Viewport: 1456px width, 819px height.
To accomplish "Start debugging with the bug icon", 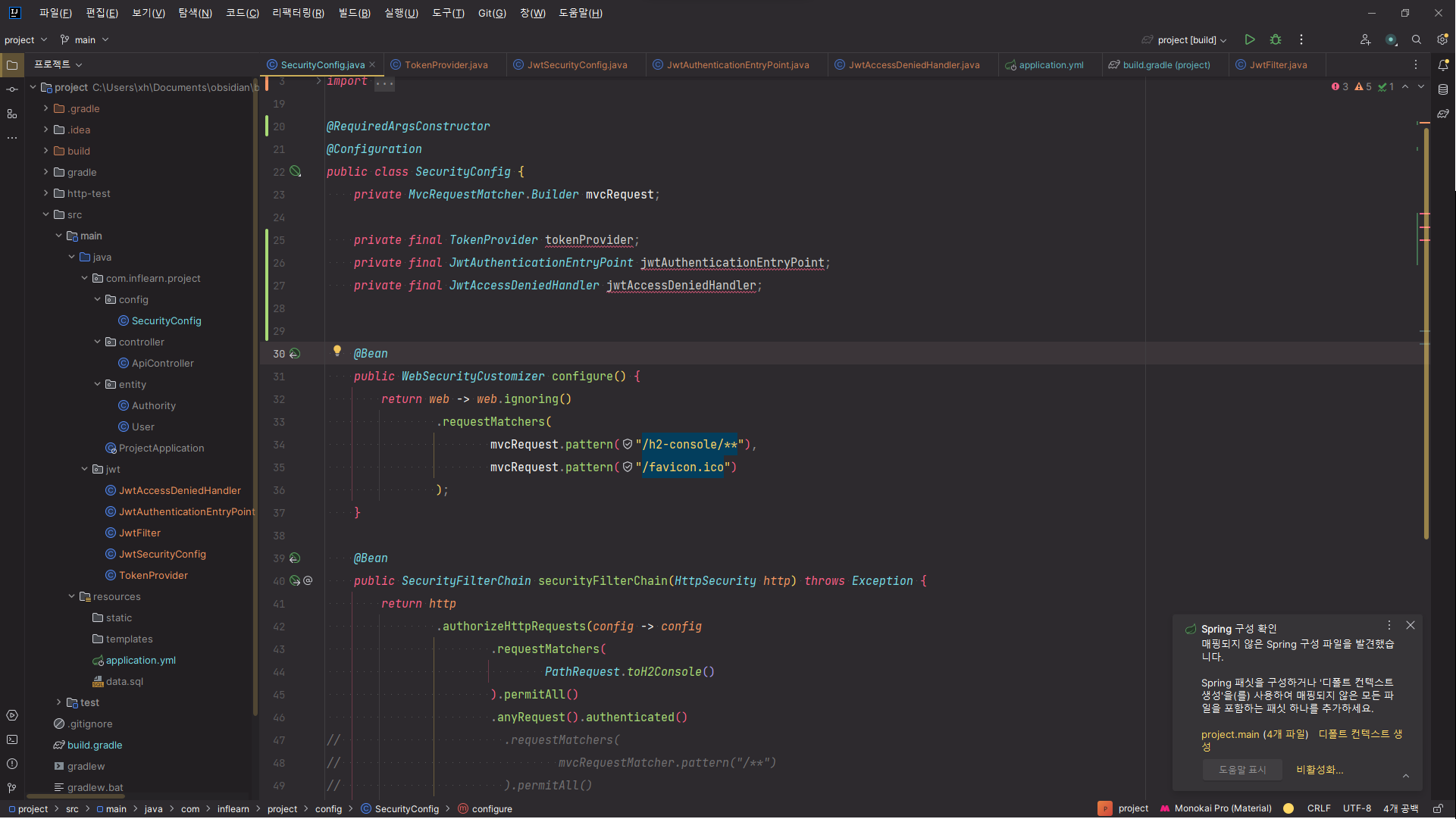I will pyautogui.click(x=1276, y=39).
